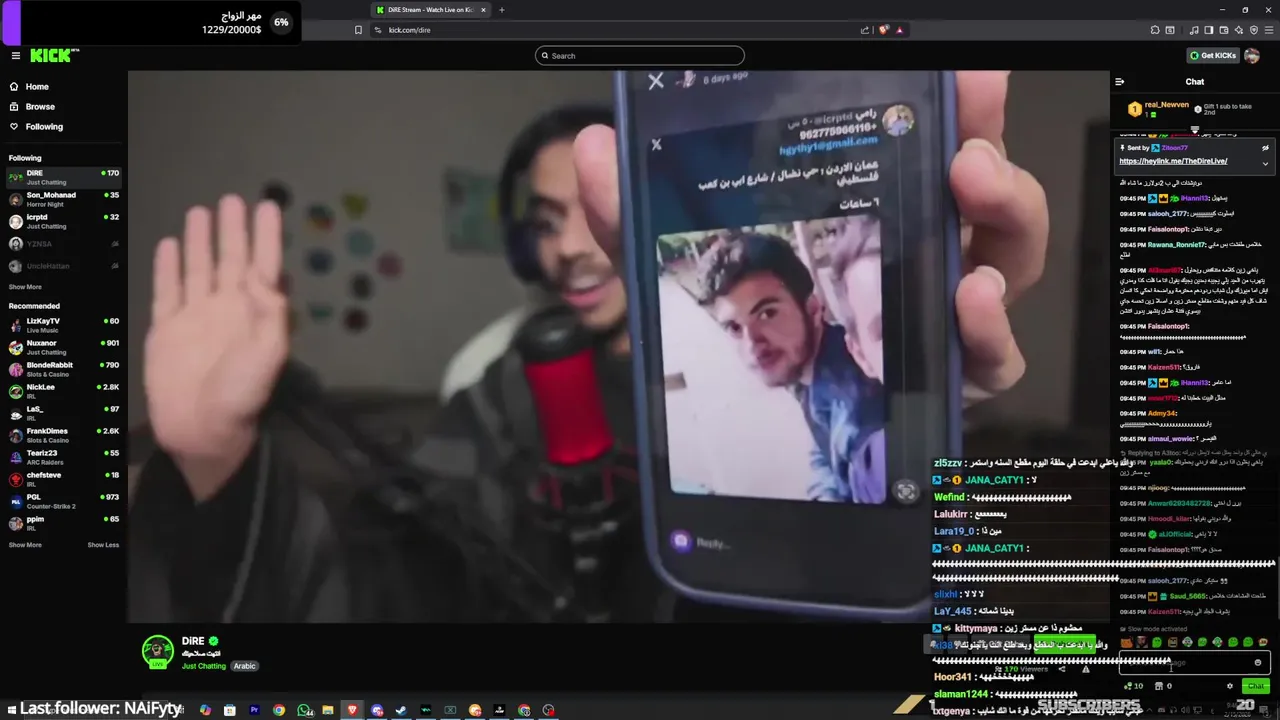Hide the pinned message eye icon
Screen dimensions: 1280x720
point(1265,148)
